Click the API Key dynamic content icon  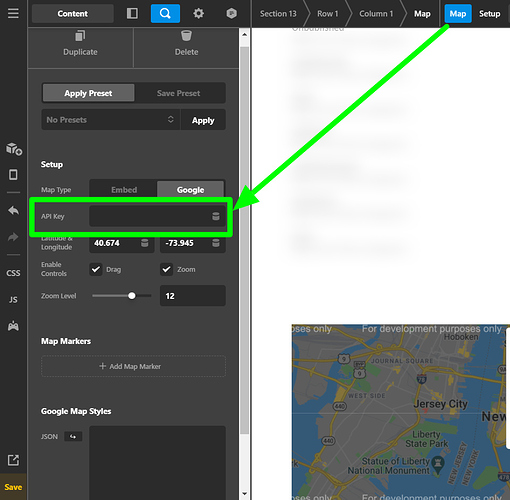click(216, 216)
